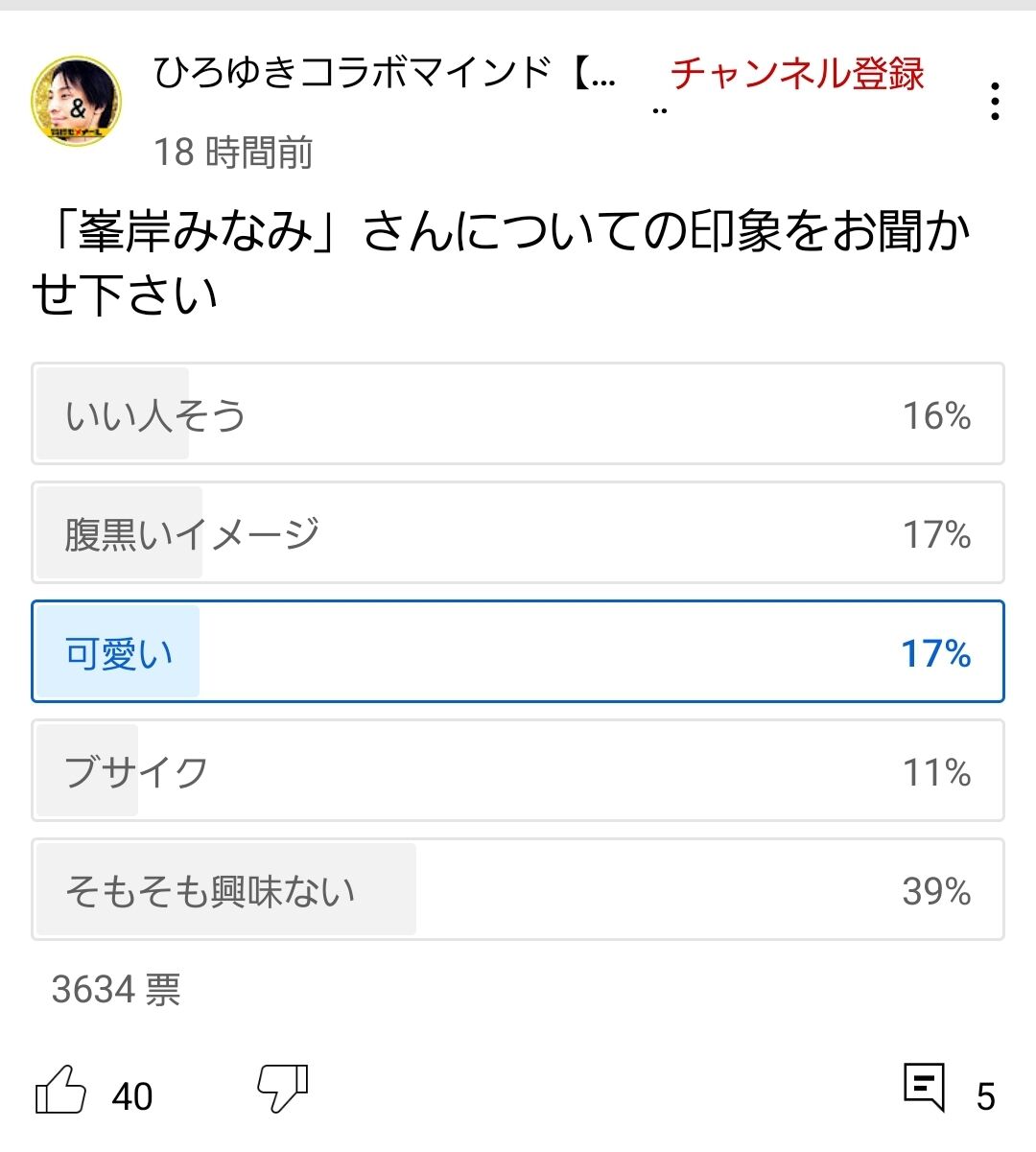Tap the 39% result percentage

point(937,891)
